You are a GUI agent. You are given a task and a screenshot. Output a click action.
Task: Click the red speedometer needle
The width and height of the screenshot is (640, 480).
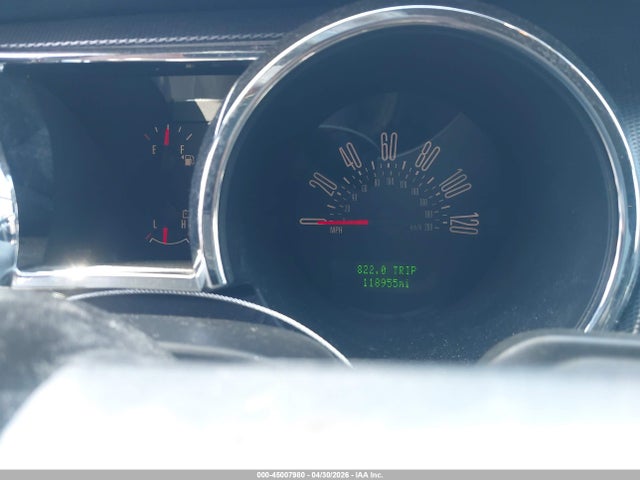pyautogui.click(x=342, y=222)
